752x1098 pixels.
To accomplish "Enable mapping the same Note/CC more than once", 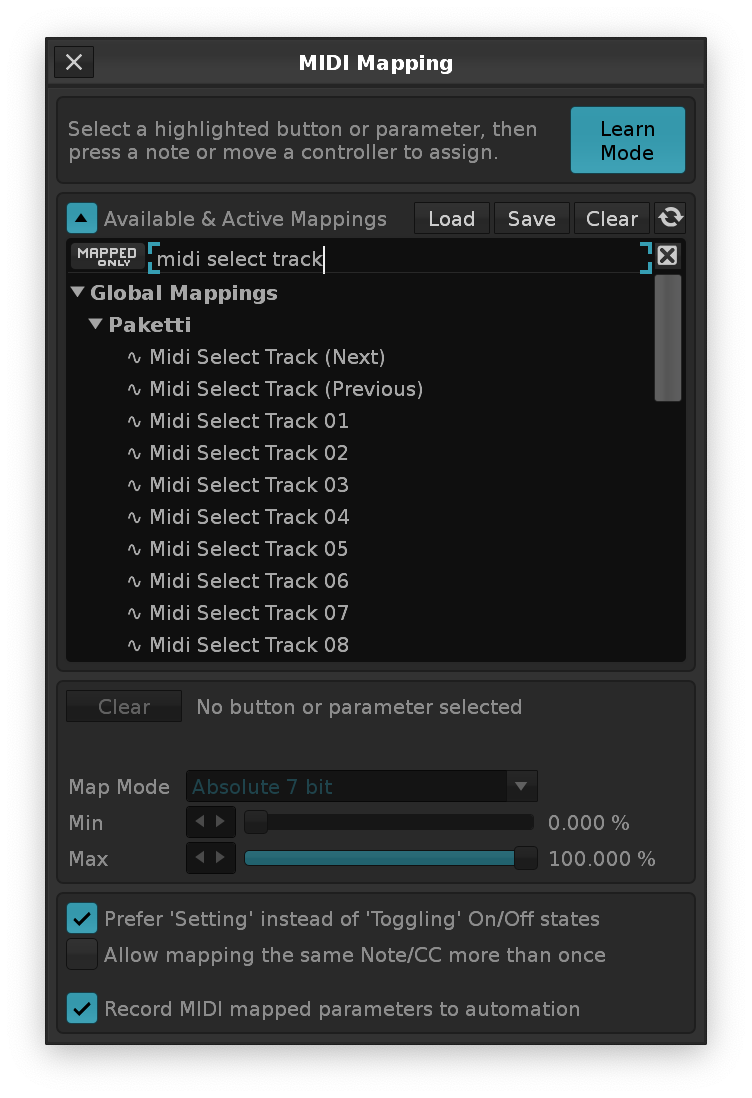I will tap(82, 955).
